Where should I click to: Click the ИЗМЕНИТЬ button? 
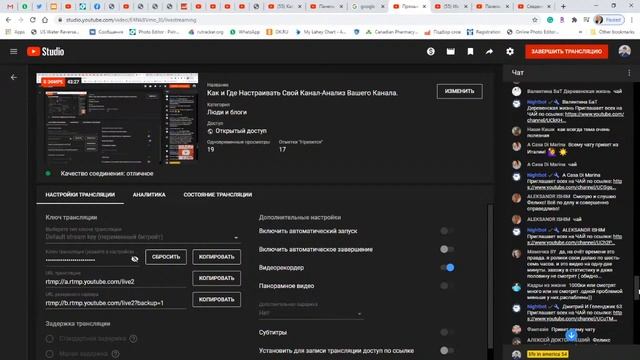(x=459, y=91)
